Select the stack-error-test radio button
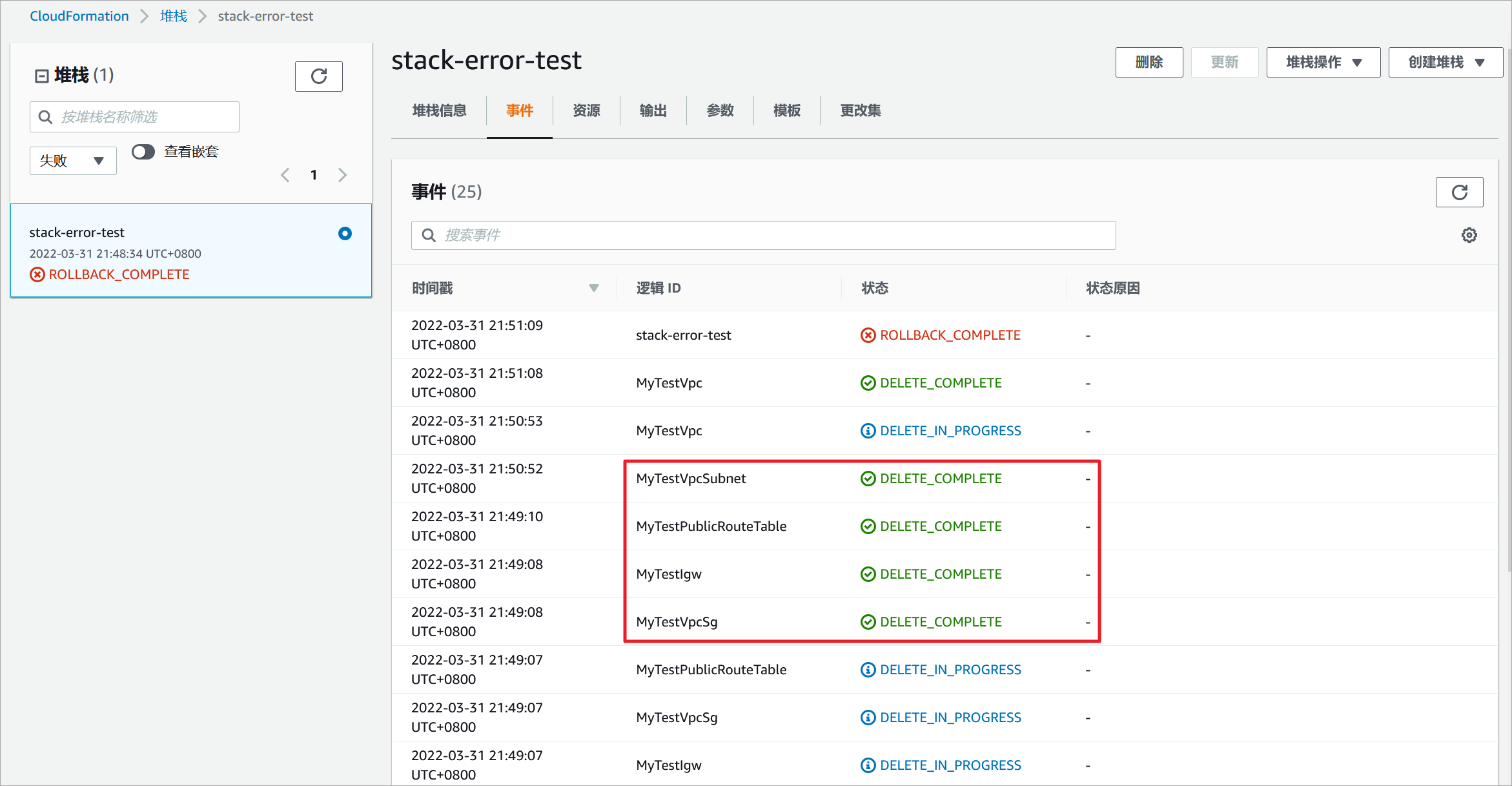 click(x=345, y=233)
